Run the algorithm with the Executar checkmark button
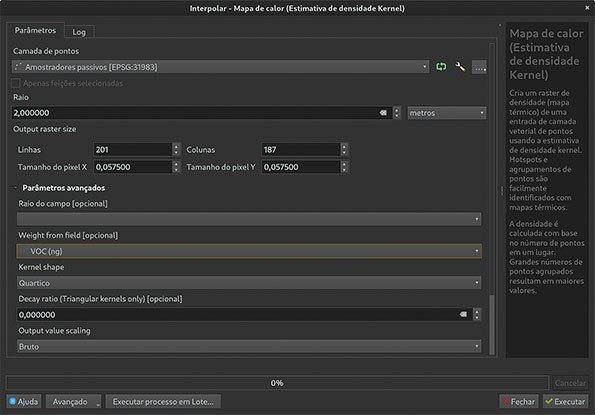The height and width of the screenshot is (415, 595). pos(565,401)
